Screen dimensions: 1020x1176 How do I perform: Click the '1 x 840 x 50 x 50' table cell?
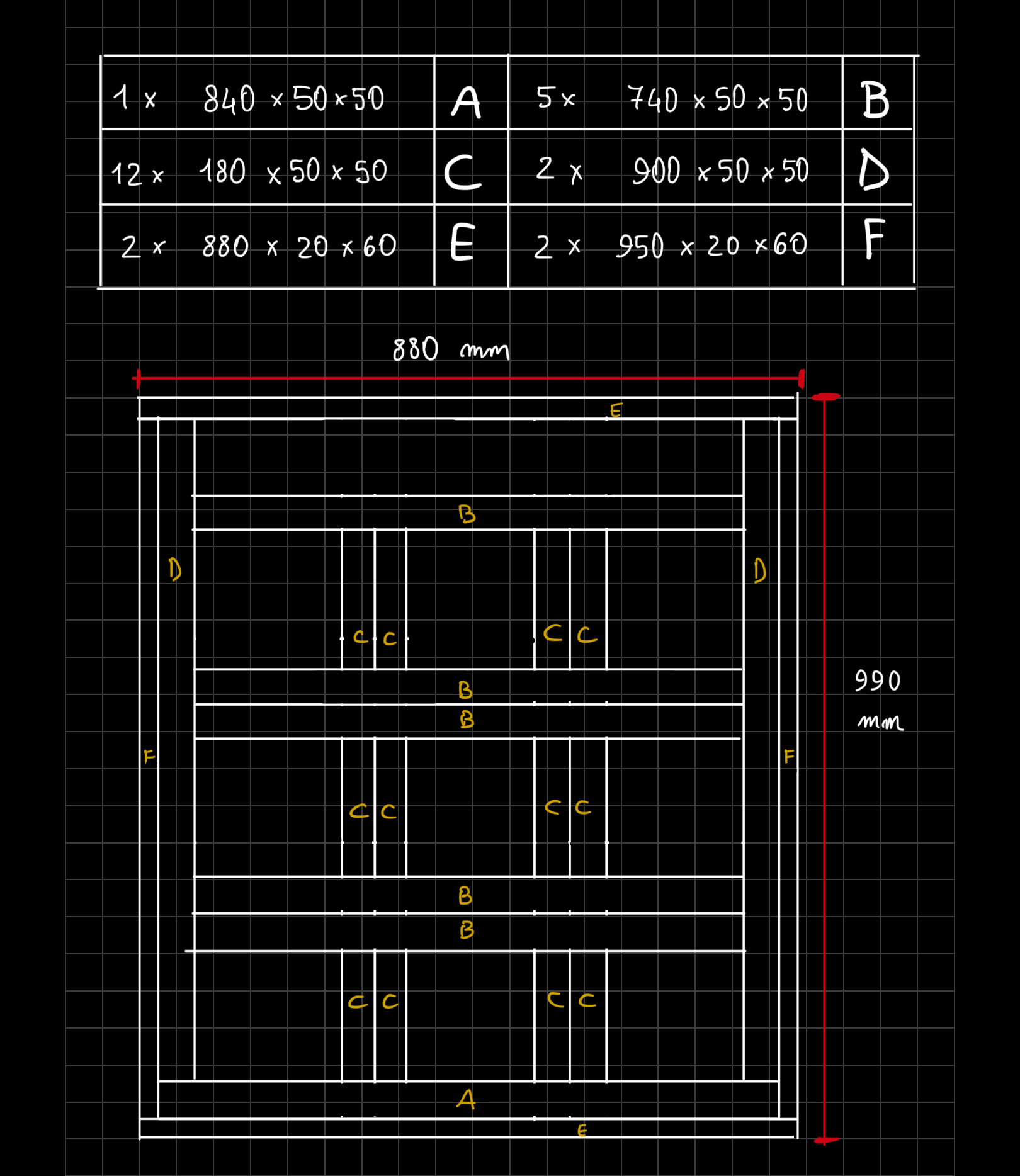[268, 93]
